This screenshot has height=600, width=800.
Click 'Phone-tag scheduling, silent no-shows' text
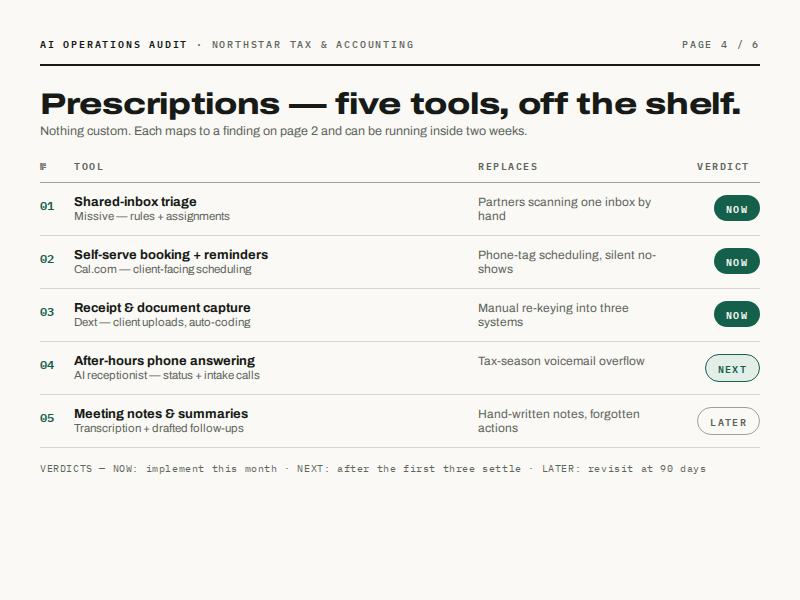point(567,262)
